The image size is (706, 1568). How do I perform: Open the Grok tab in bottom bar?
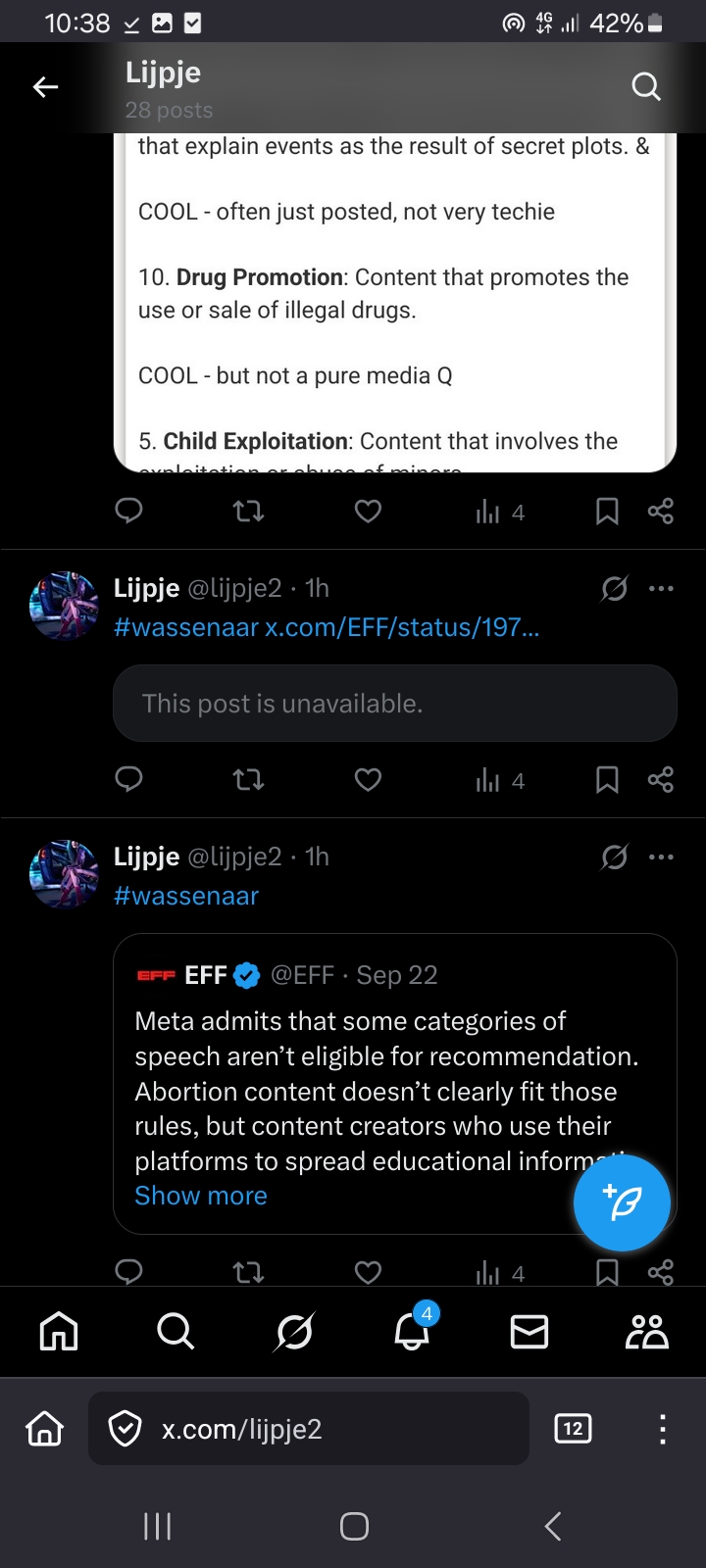pos(294,1332)
